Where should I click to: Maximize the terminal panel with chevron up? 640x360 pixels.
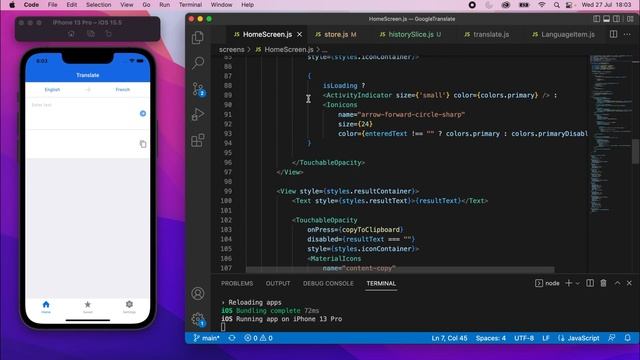(617, 283)
